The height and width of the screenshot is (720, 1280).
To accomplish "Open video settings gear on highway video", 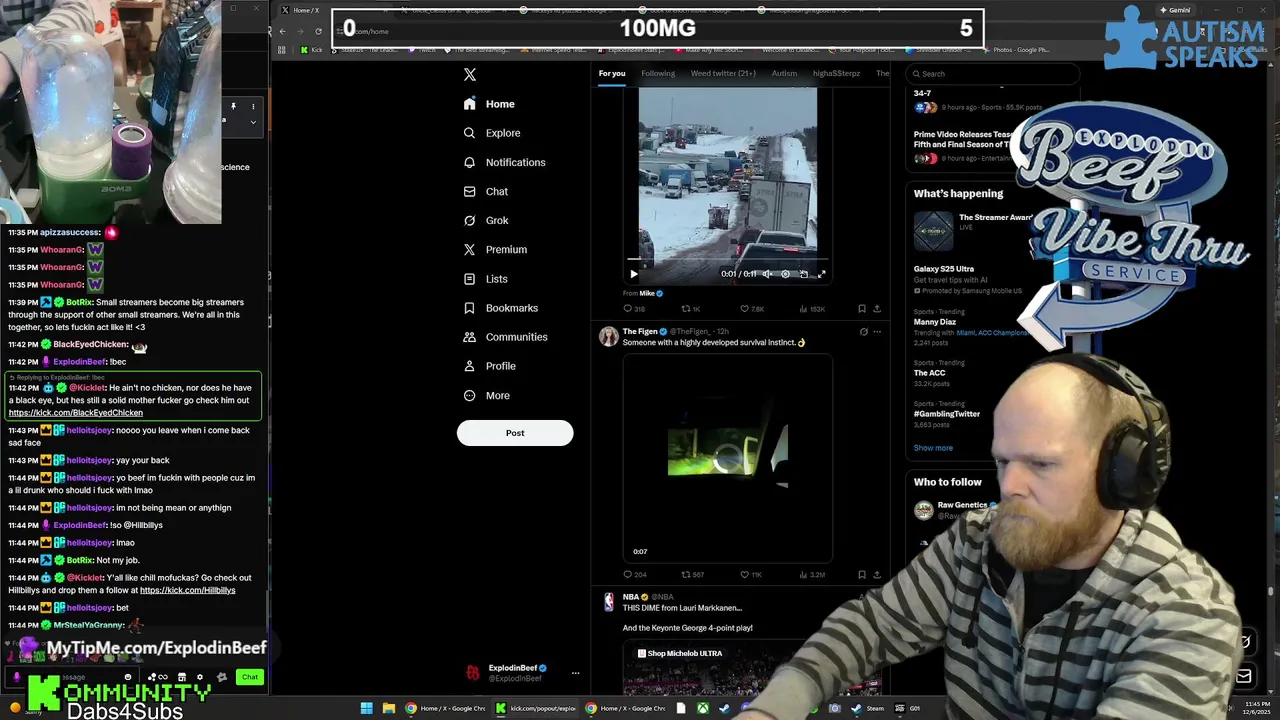I will [x=785, y=274].
